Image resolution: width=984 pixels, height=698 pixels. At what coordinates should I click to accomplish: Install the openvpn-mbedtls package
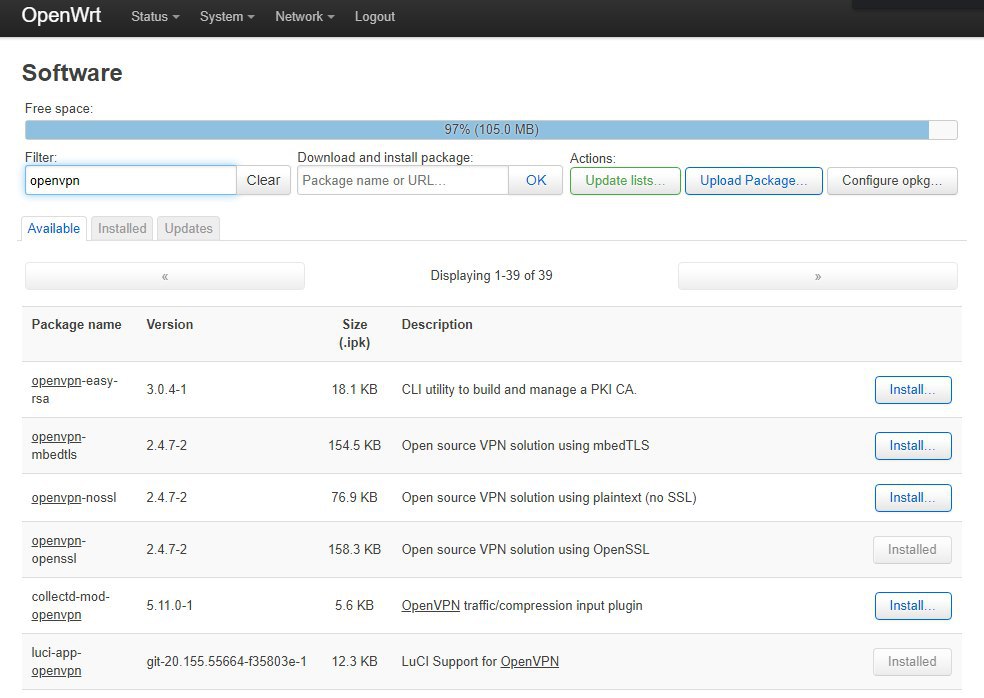(913, 446)
